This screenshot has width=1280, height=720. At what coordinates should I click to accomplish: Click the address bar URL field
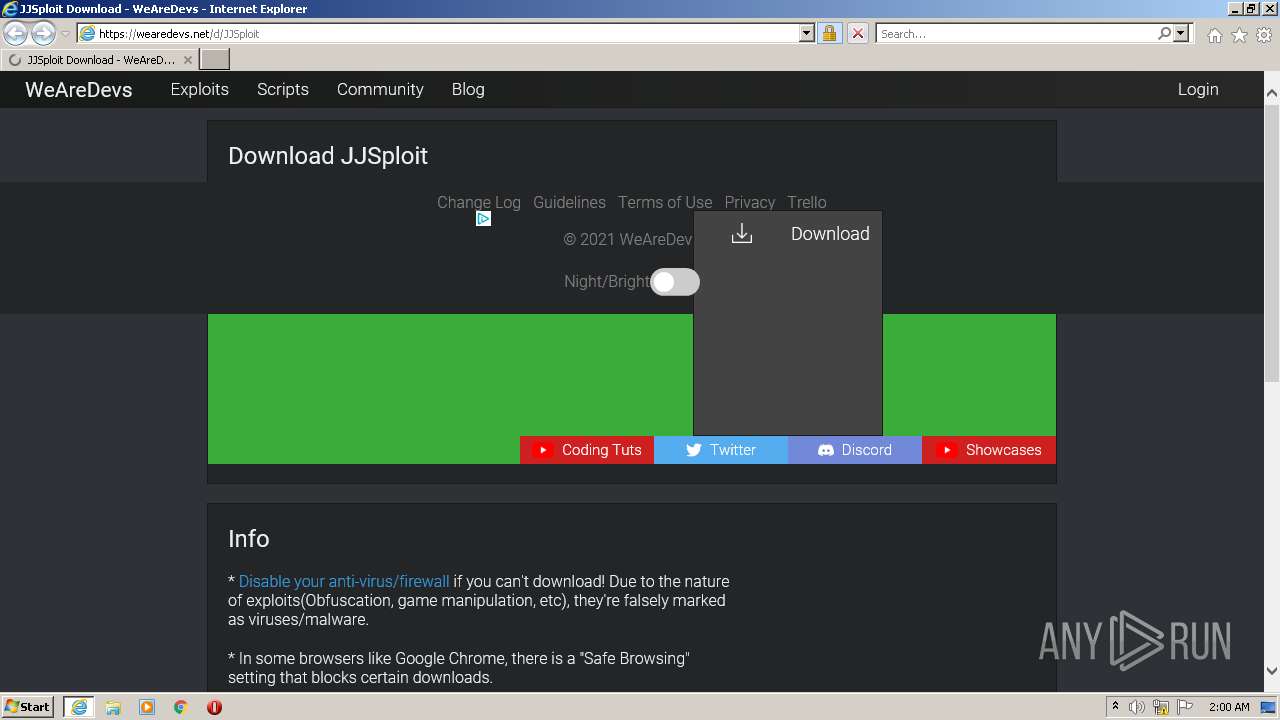tap(447, 33)
